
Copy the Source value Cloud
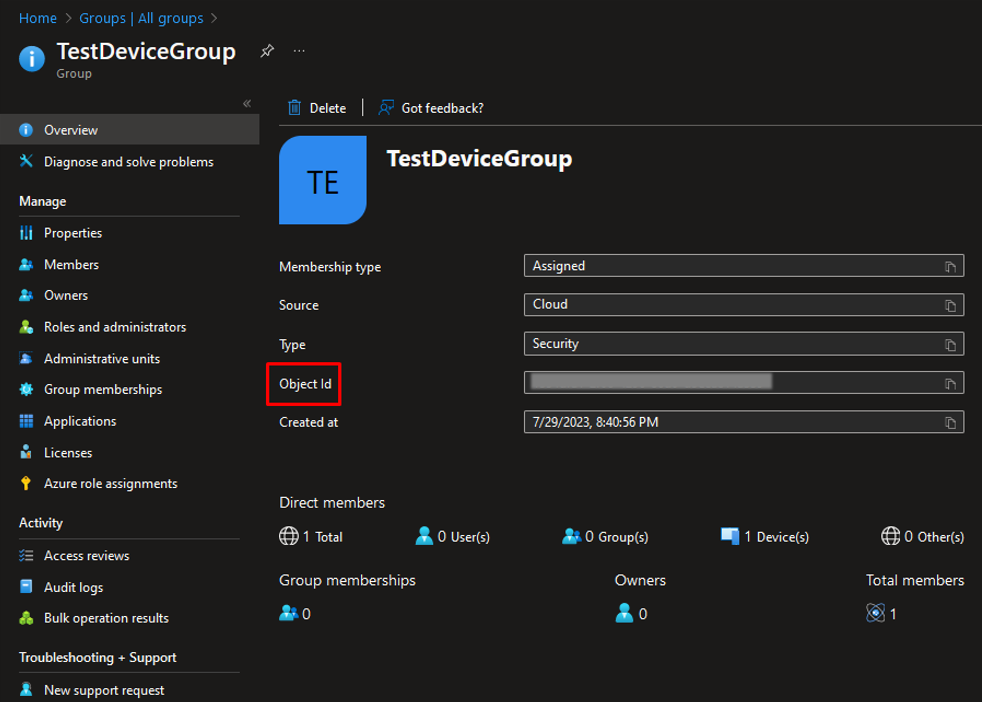pyautogui.click(x=950, y=306)
